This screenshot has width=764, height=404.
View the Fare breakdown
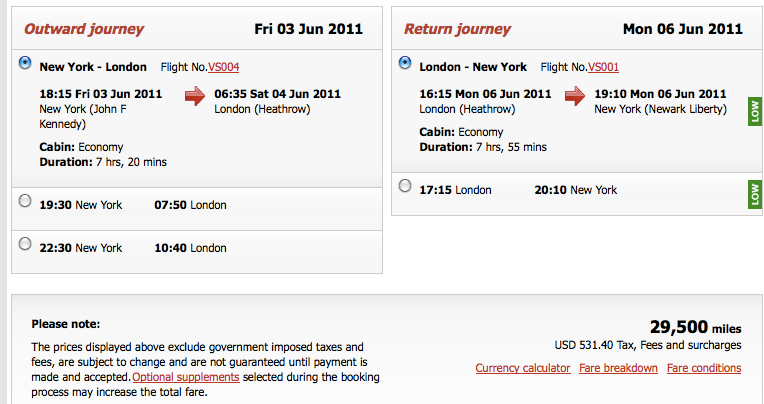[618, 368]
